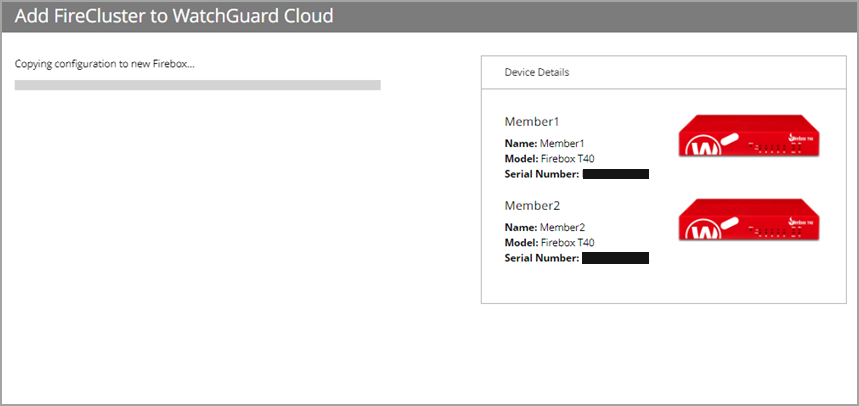Click the Serial Number label for Member1
This screenshot has height=406, width=859.
point(541,174)
